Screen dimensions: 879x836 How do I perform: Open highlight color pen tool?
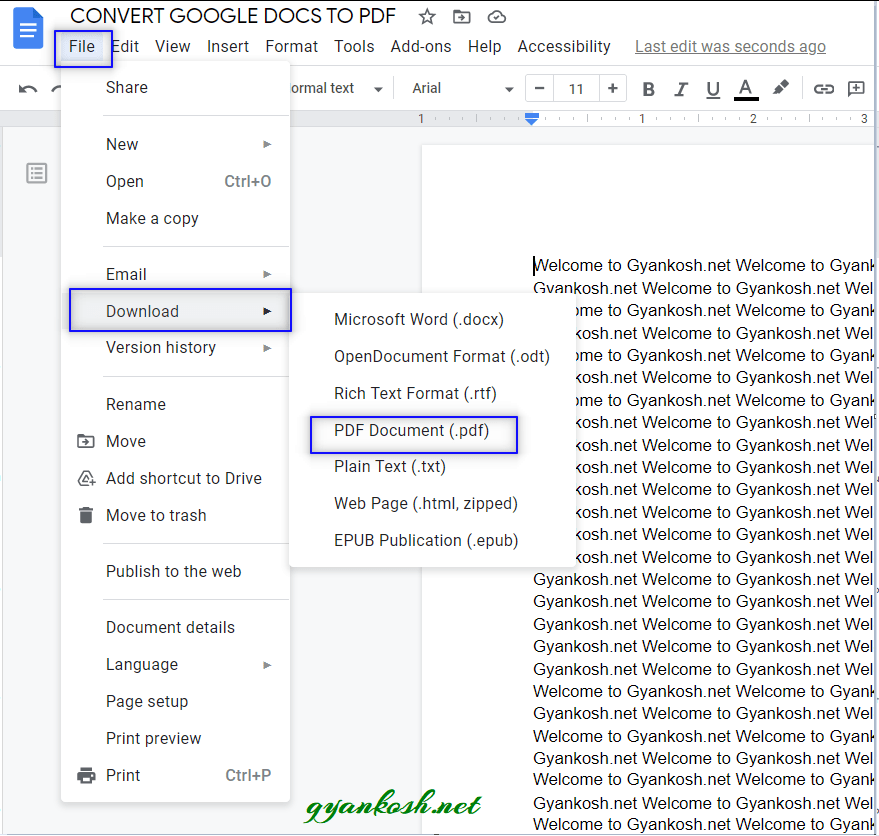pyautogui.click(x=780, y=87)
